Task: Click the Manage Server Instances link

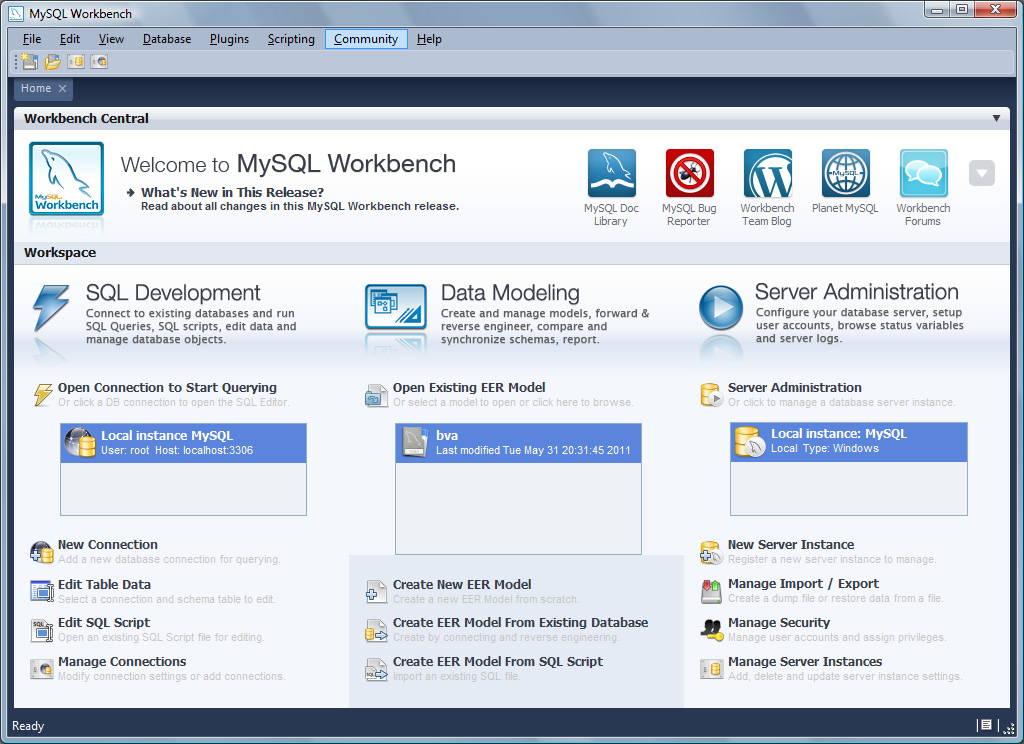Action: point(805,662)
